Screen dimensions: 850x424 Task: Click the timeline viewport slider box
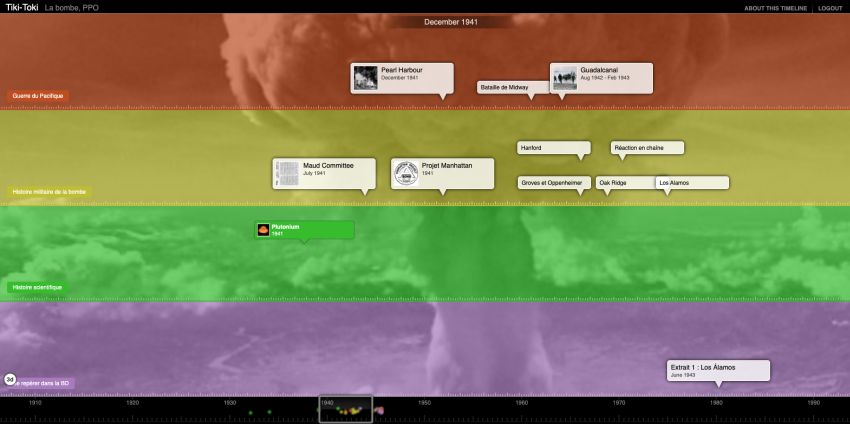345,409
